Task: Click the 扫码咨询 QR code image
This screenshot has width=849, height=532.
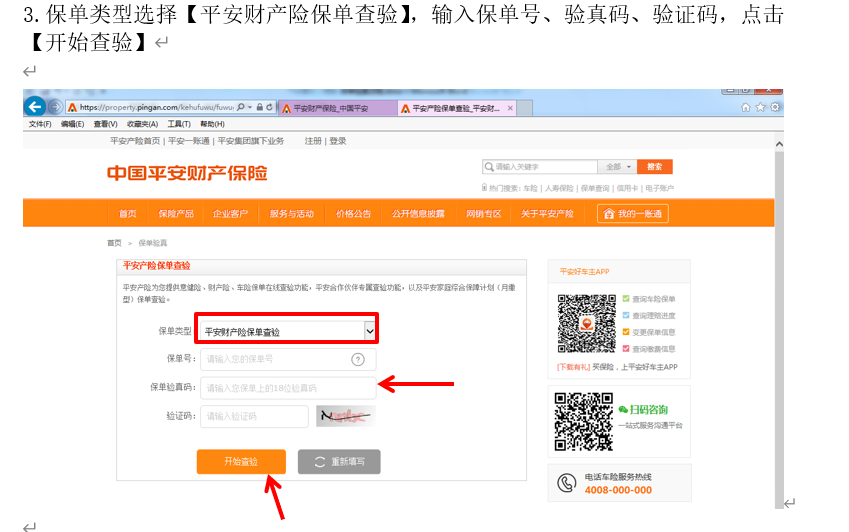Action: tap(584, 421)
